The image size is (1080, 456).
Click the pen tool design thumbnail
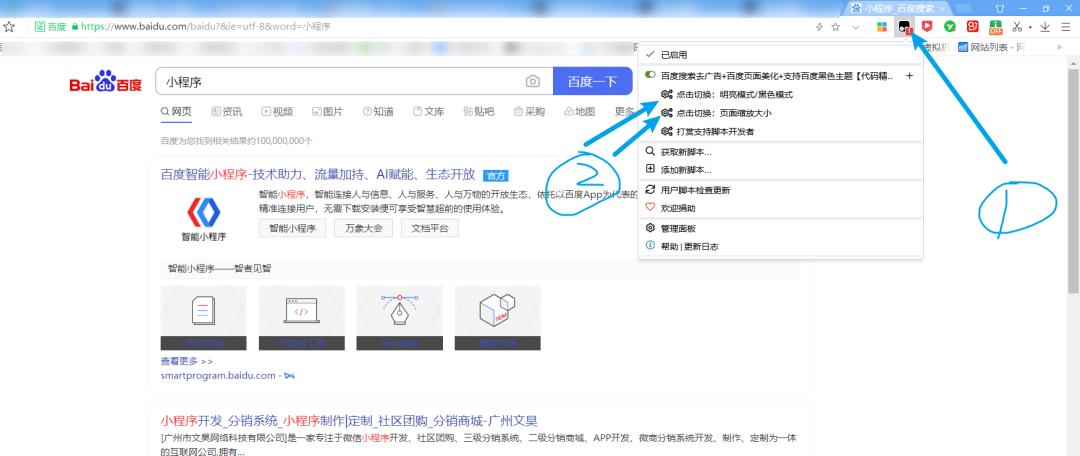click(399, 318)
